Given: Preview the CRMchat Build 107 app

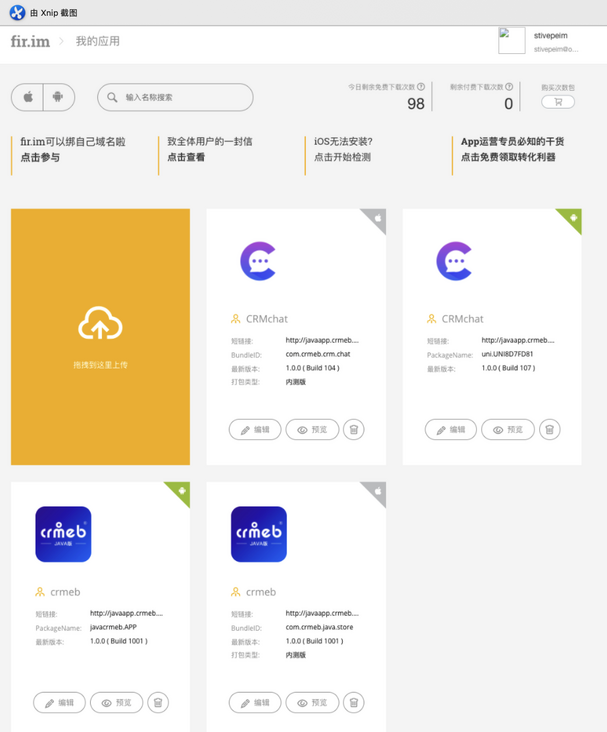Looking at the screenshot, I should point(508,429).
